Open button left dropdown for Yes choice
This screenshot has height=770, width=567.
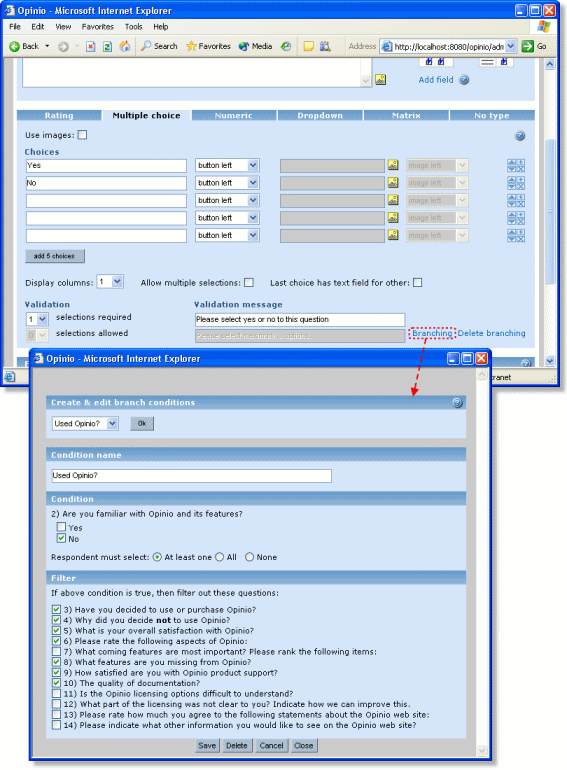pos(227,165)
